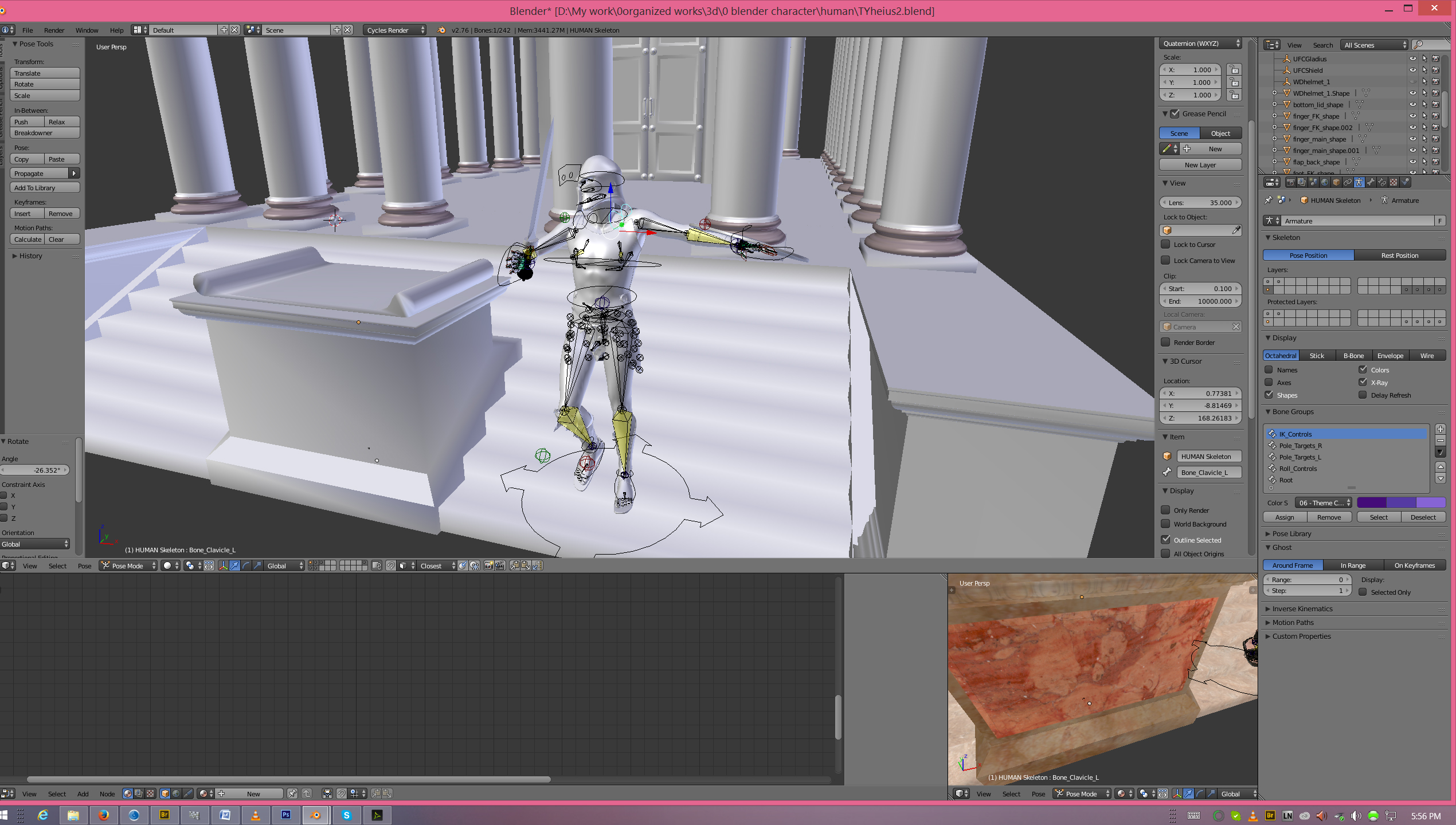Open the Pose Mode dropdown
1456x825 pixels.
pos(128,565)
